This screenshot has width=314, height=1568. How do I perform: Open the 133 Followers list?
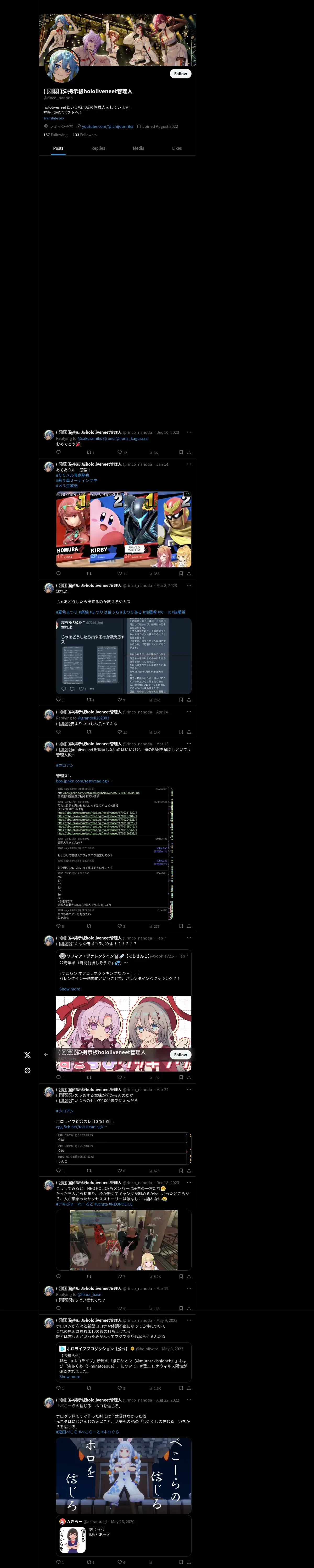click(x=85, y=135)
